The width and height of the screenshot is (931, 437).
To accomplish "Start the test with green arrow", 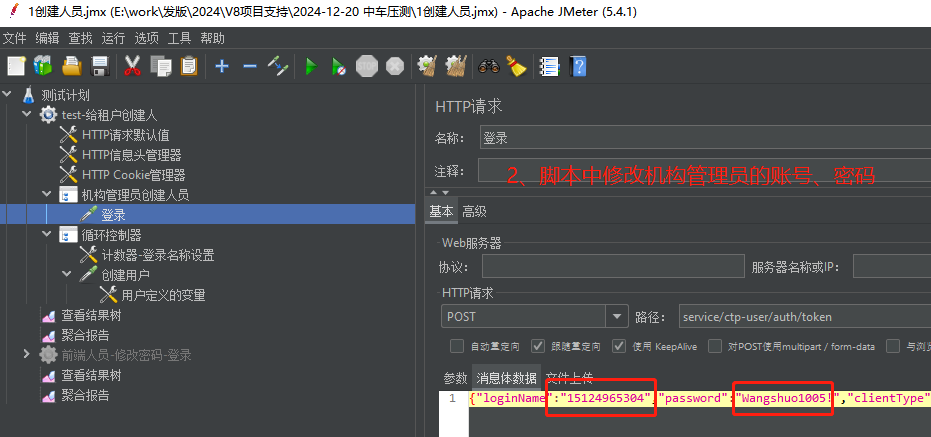I will pyautogui.click(x=311, y=66).
